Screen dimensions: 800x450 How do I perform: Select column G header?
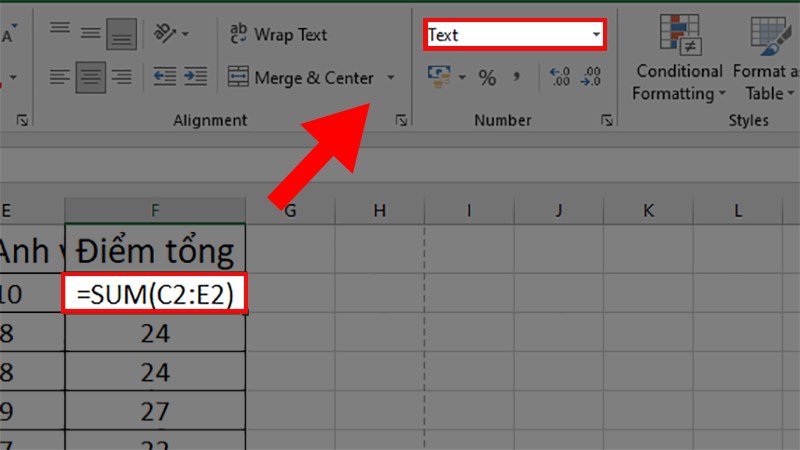pyautogui.click(x=290, y=210)
